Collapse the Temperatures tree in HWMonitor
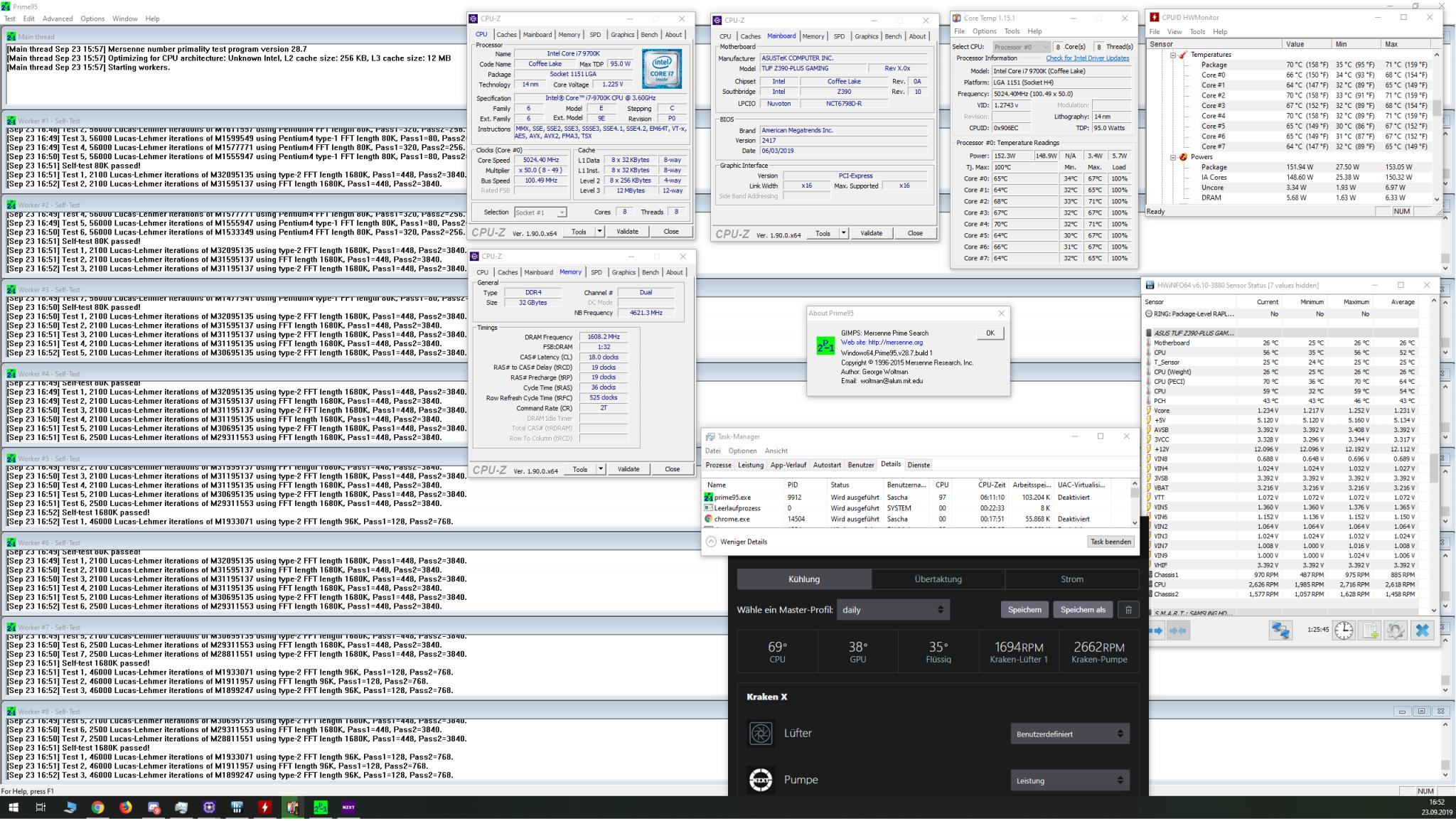Screen dimensions: 1456x821 [1173, 55]
